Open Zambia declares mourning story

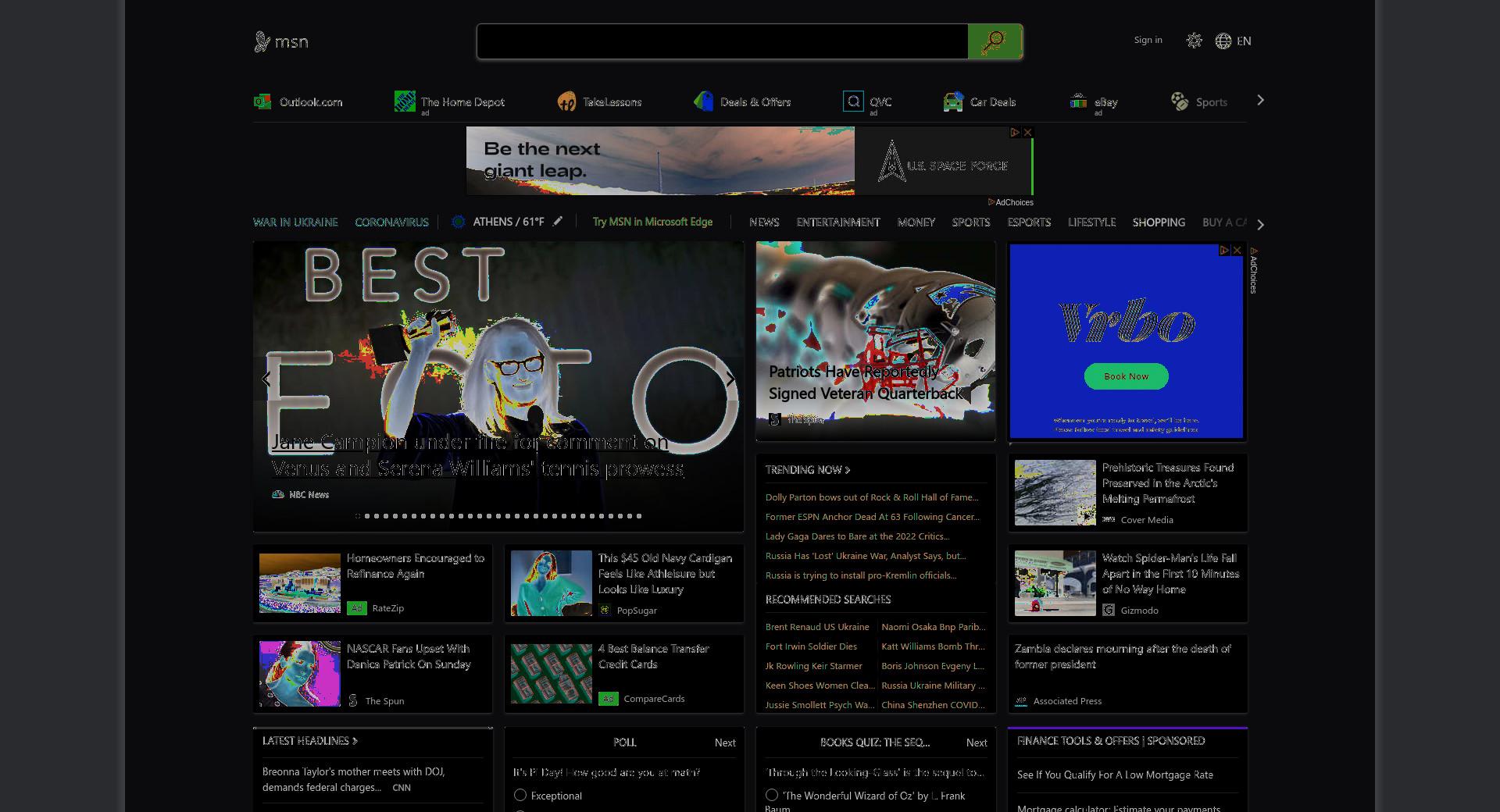coord(1123,656)
